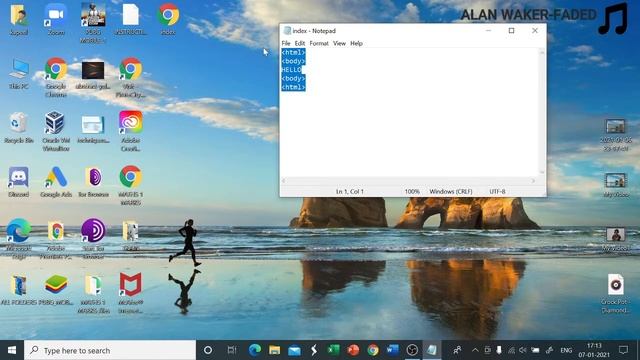Select the This PC desktop icon
This screenshot has height=360, width=640.
click(x=19, y=73)
